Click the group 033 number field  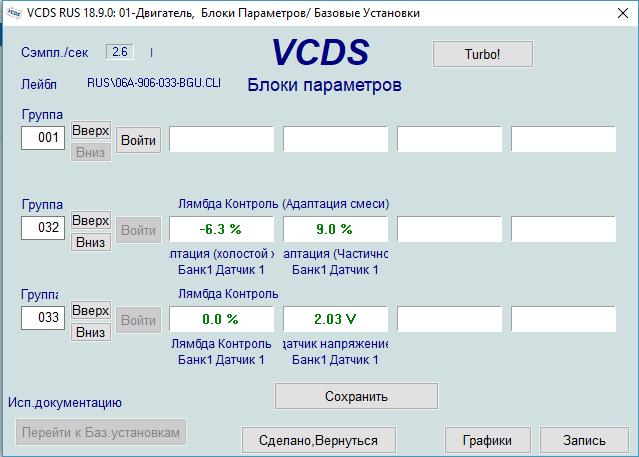(x=43, y=318)
